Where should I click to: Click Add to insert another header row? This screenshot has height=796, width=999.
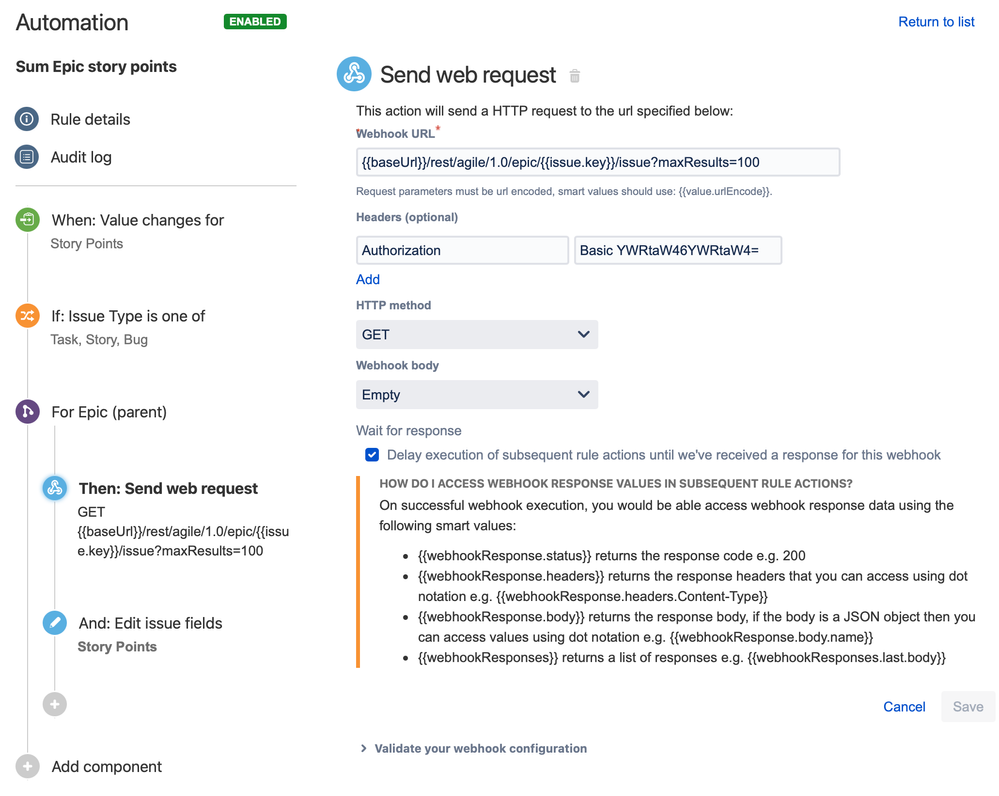coord(368,279)
